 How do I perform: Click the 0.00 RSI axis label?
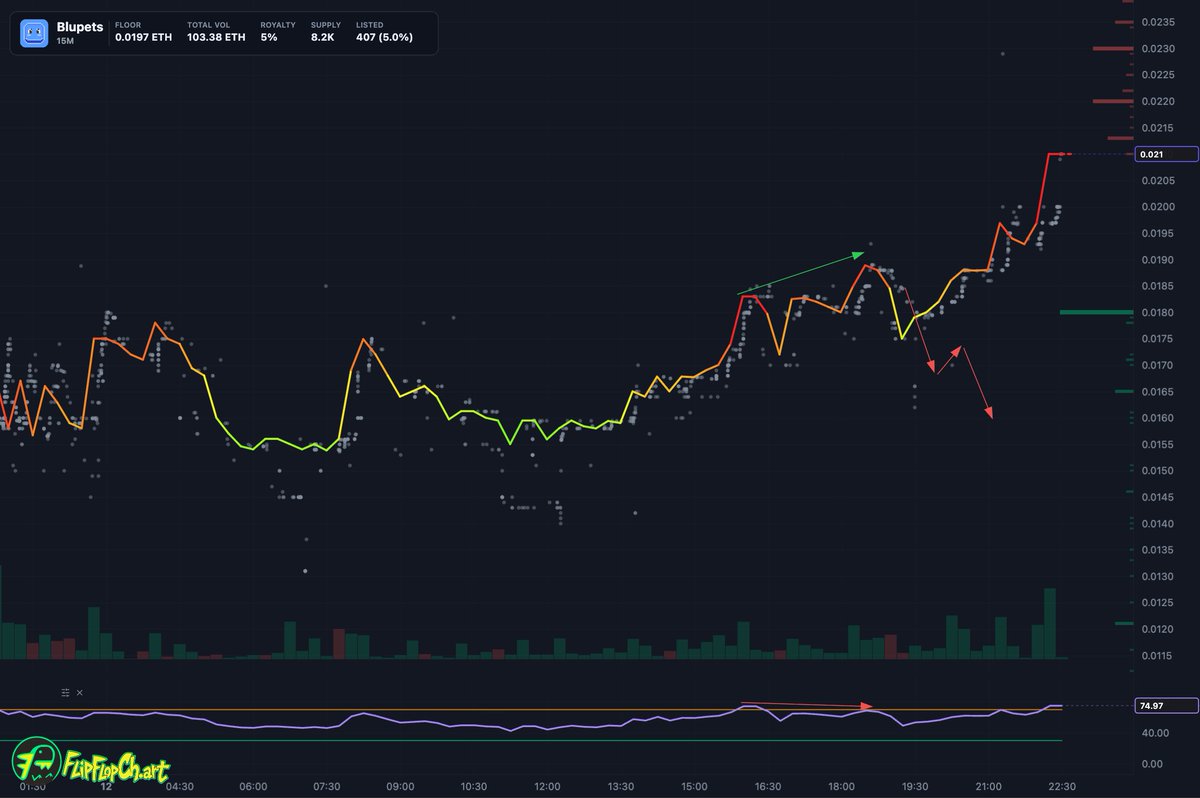(1154, 764)
